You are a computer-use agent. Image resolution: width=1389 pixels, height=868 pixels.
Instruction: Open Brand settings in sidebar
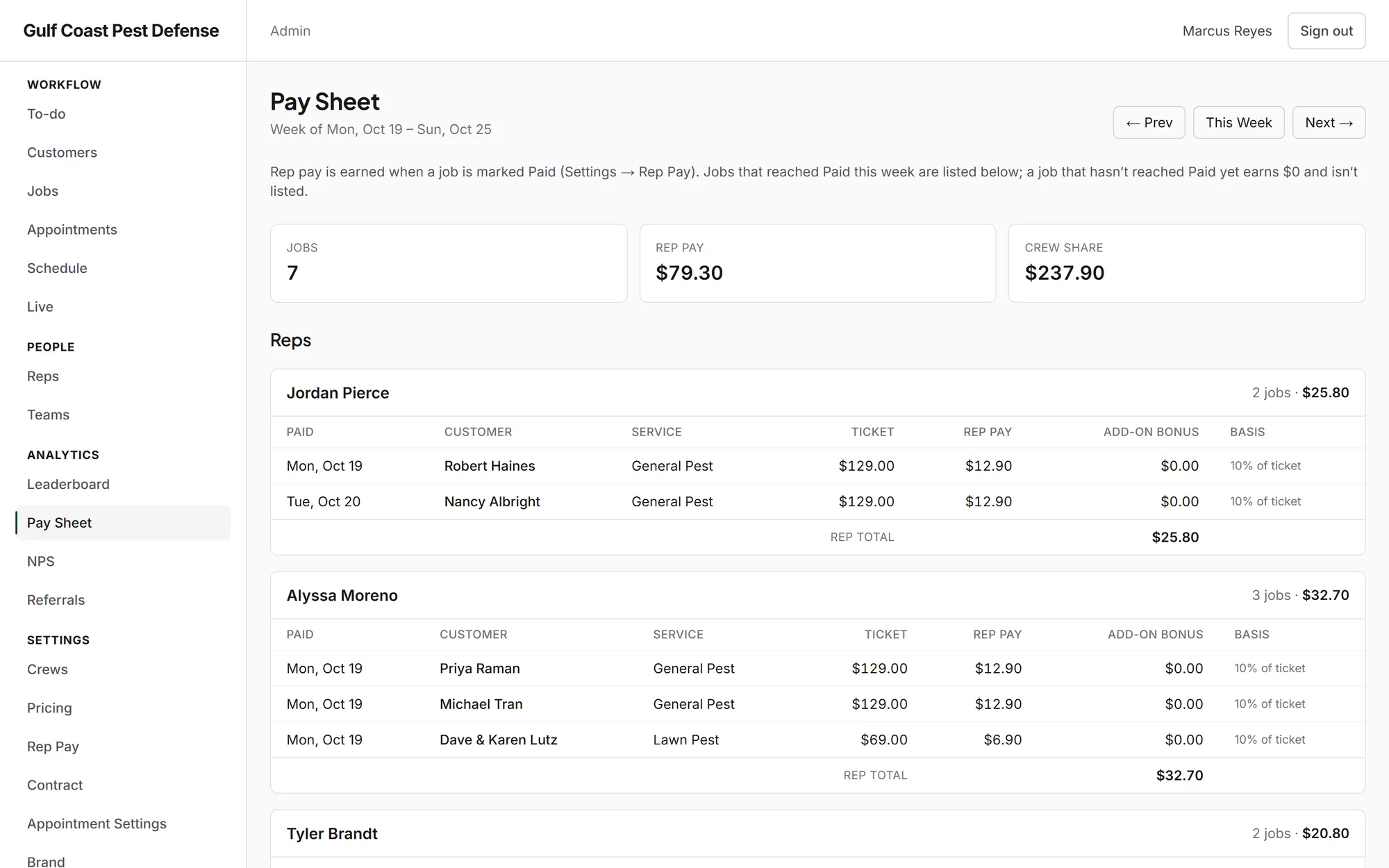pos(46,861)
